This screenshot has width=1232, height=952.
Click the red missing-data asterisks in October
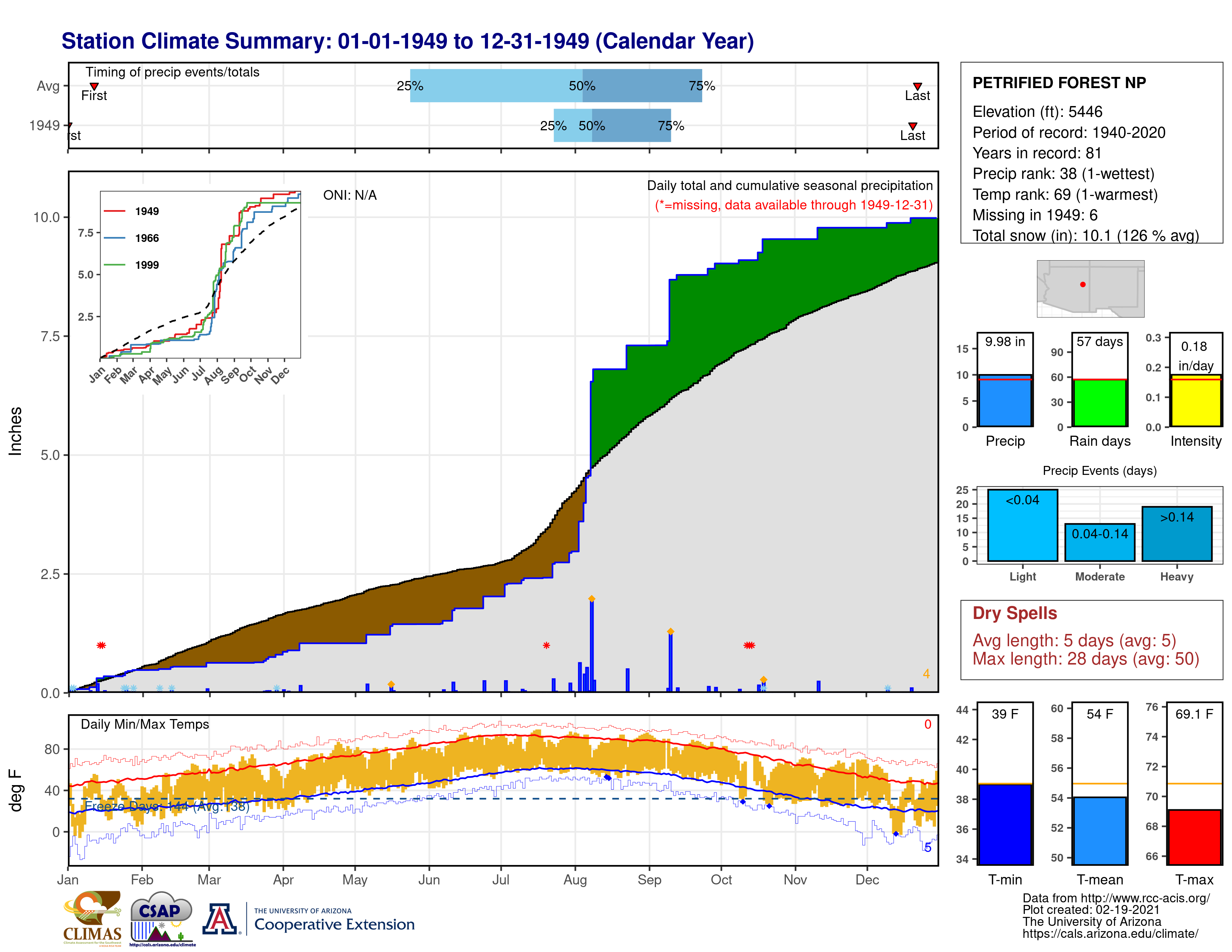point(749,645)
